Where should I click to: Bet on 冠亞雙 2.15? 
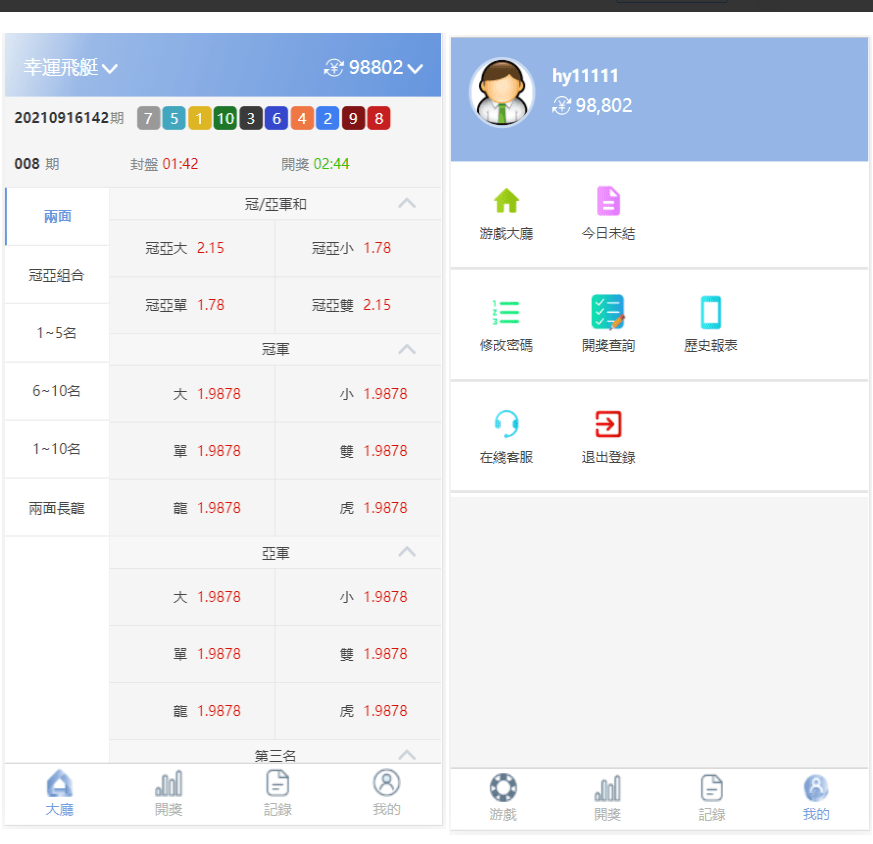coord(358,305)
